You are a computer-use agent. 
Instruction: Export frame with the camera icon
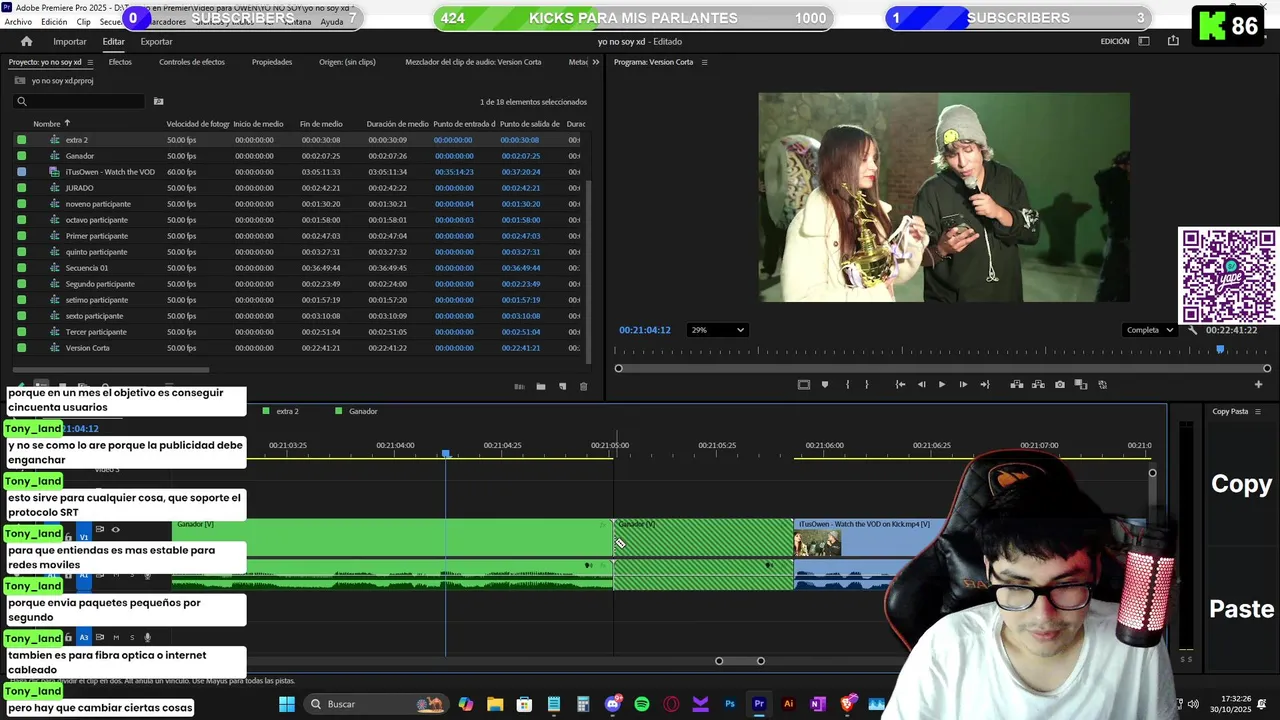pyautogui.click(x=1060, y=384)
